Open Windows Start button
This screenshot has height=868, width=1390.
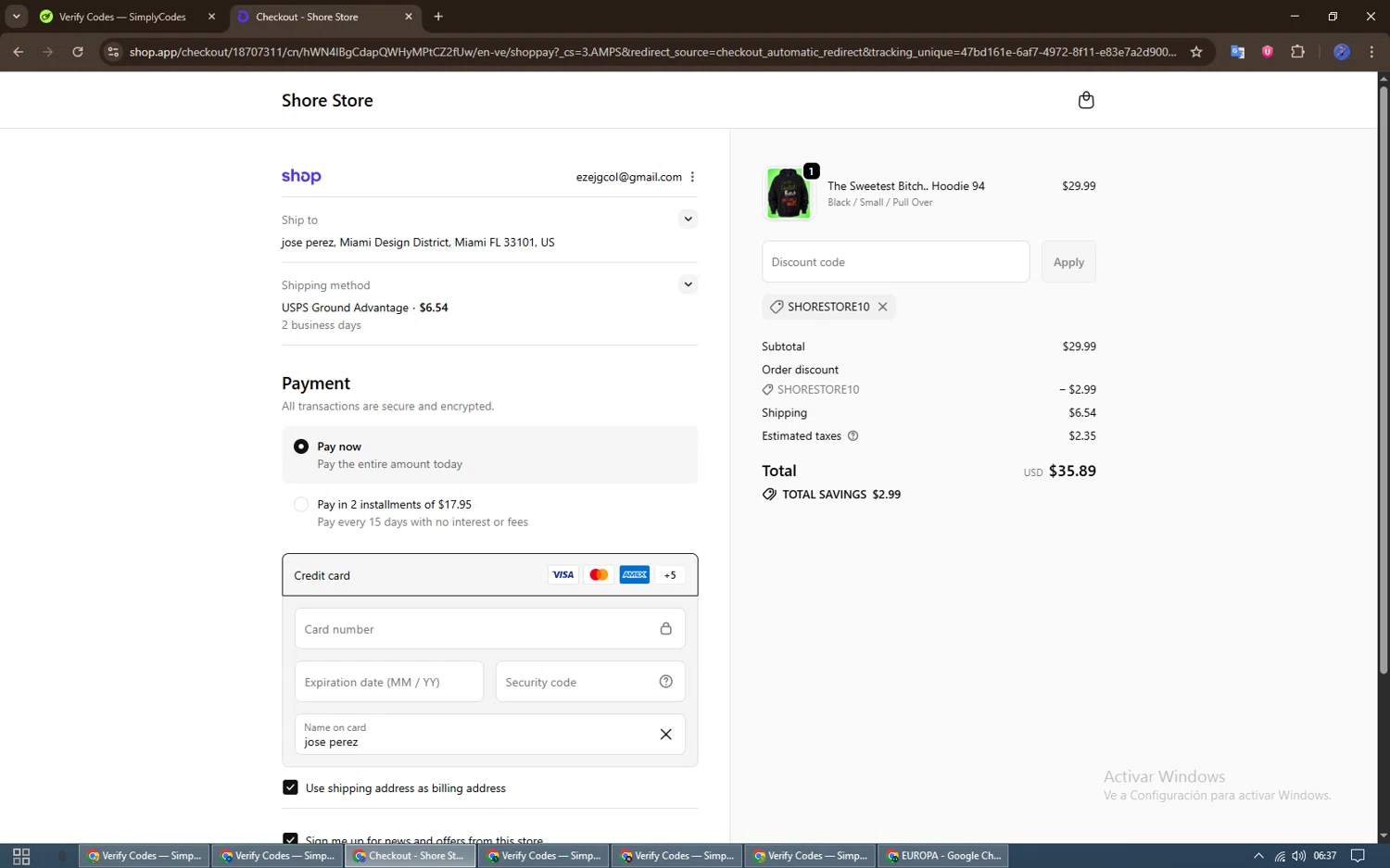tap(21, 856)
